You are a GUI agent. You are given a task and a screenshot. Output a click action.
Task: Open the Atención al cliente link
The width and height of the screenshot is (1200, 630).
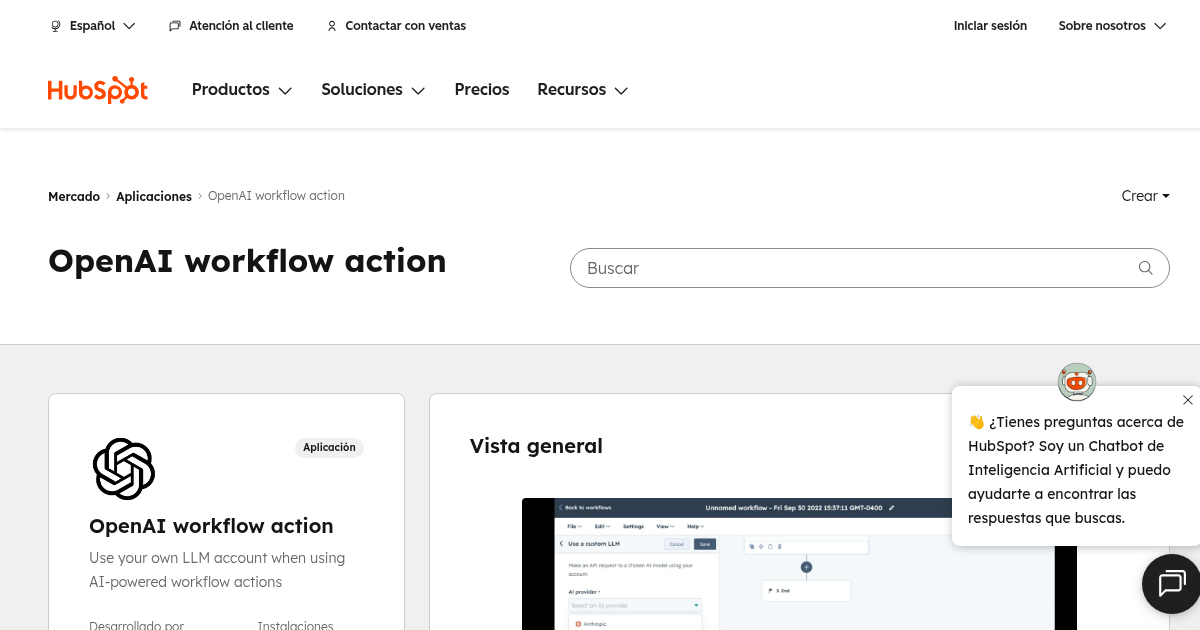point(231,26)
